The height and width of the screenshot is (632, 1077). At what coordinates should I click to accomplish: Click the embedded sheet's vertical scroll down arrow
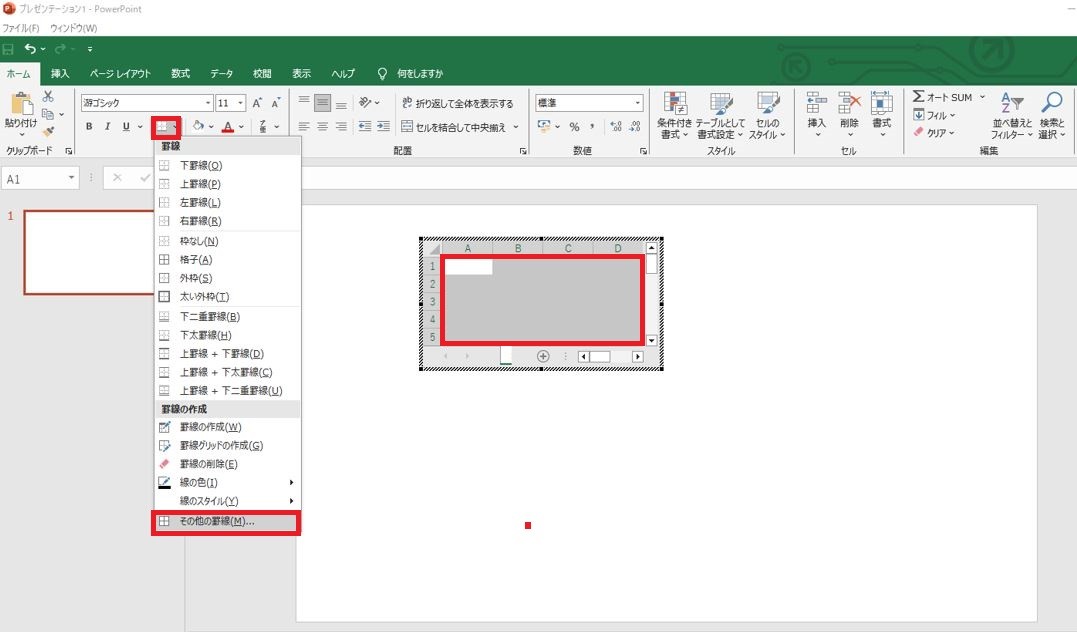[651, 340]
